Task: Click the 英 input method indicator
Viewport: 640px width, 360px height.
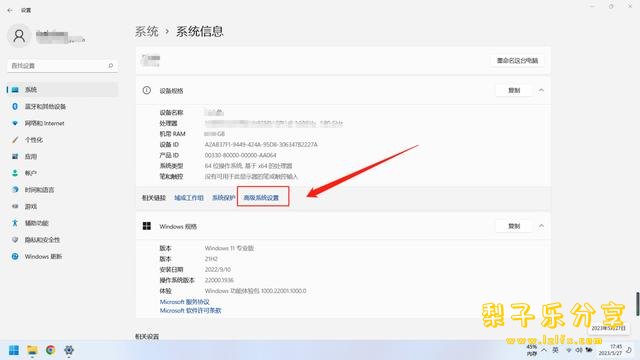Action: pyautogui.click(x=556, y=350)
